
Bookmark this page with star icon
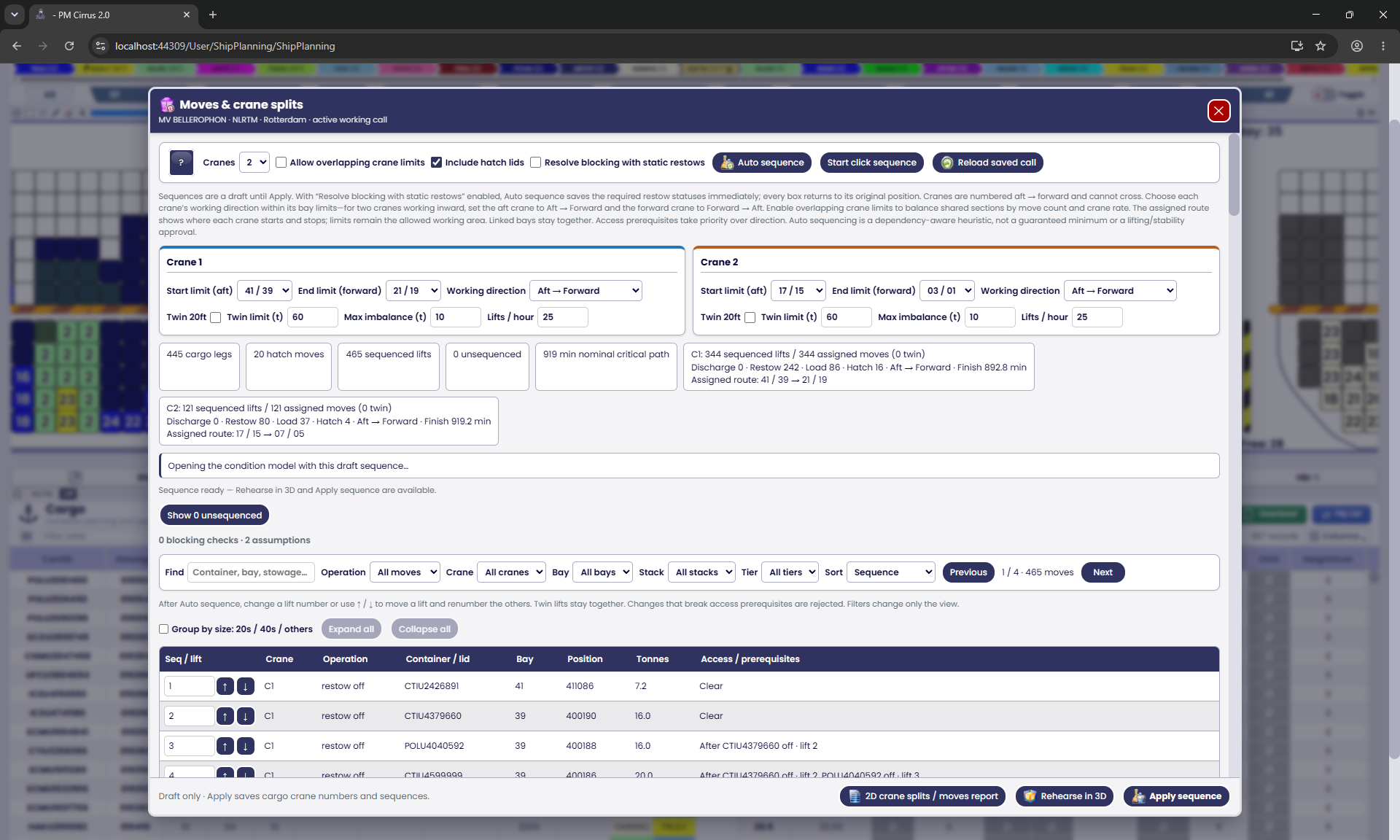click(1321, 46)
